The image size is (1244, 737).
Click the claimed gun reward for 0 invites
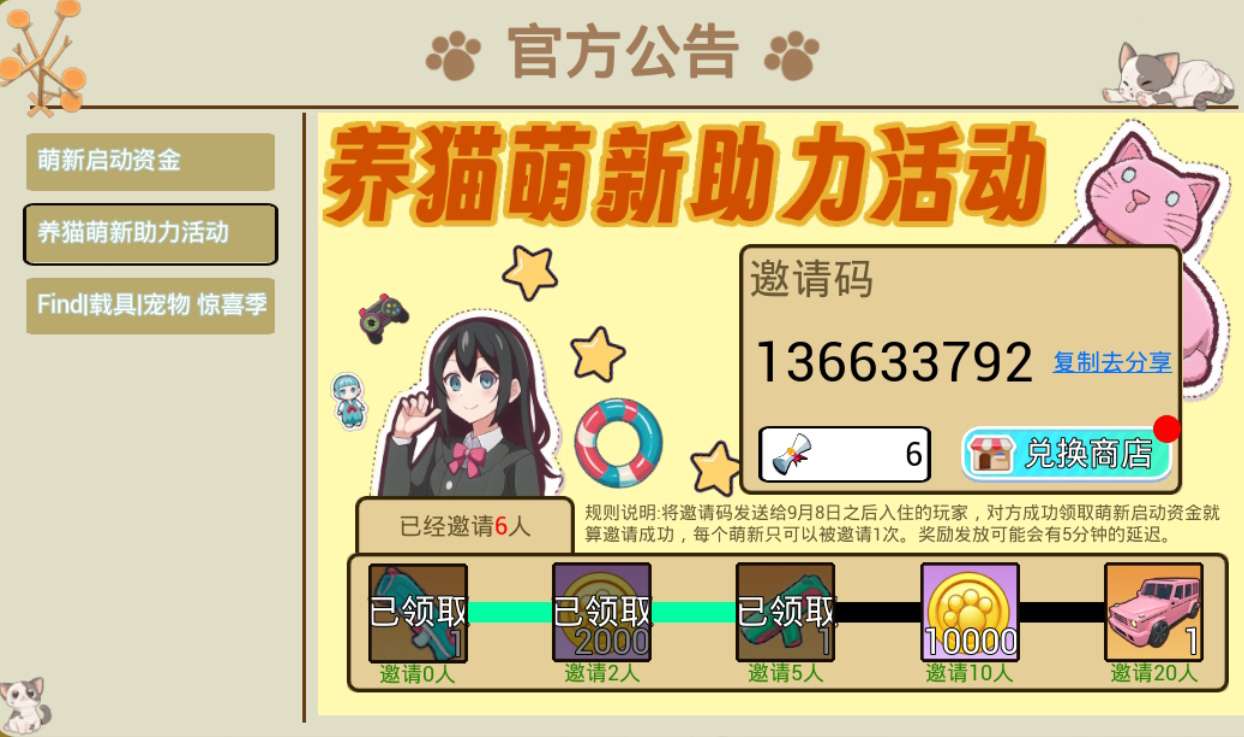coord(418,612)
